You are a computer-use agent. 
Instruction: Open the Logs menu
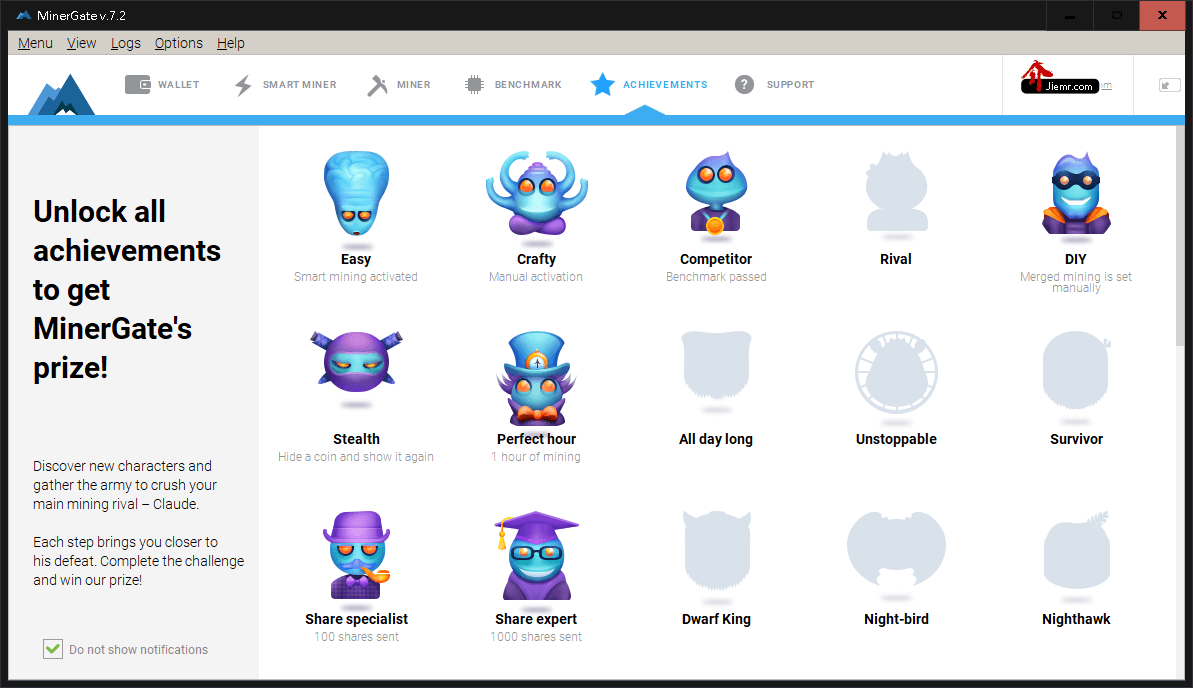(x=126, y=43)
